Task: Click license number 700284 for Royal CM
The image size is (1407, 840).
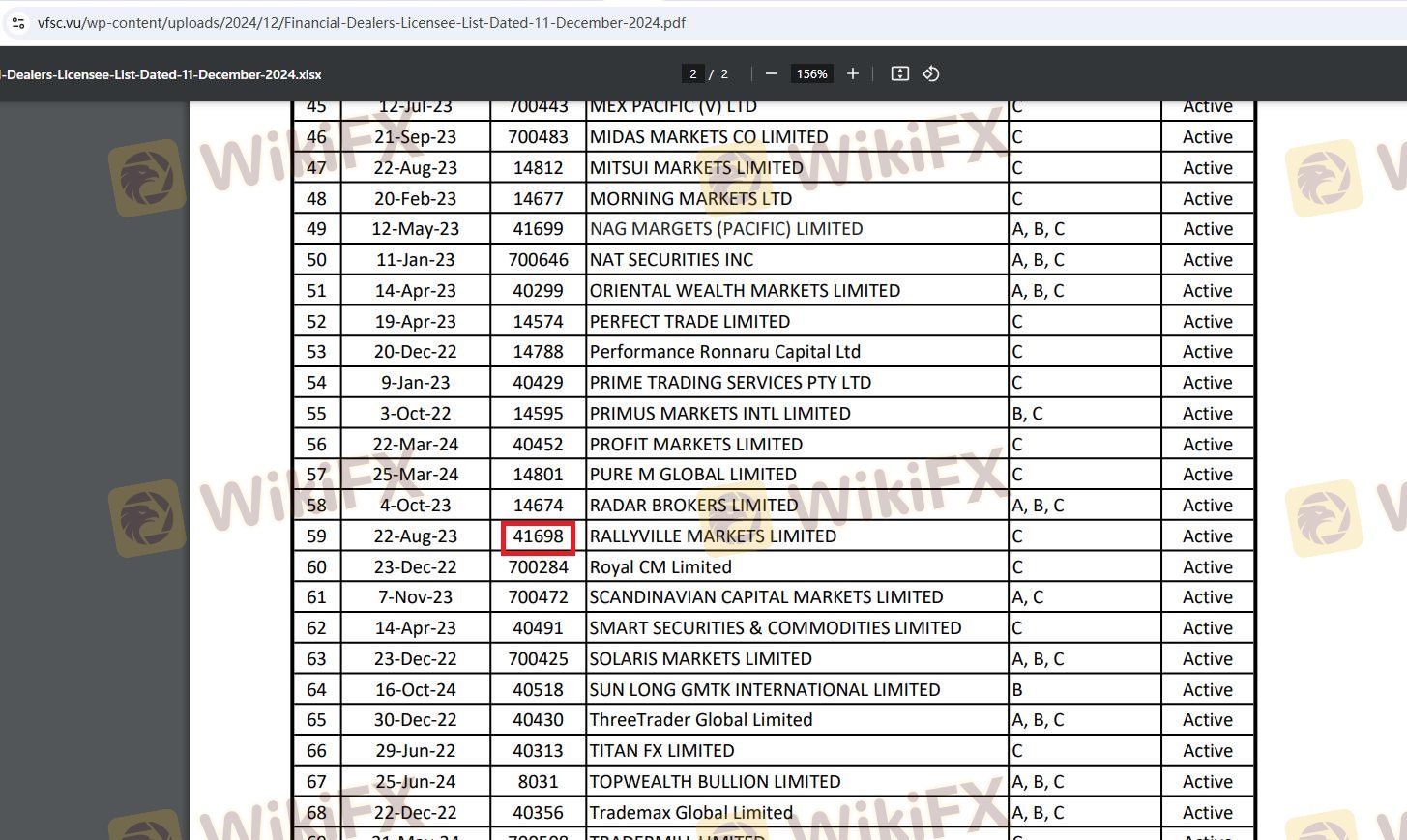Action: (538, 567)
